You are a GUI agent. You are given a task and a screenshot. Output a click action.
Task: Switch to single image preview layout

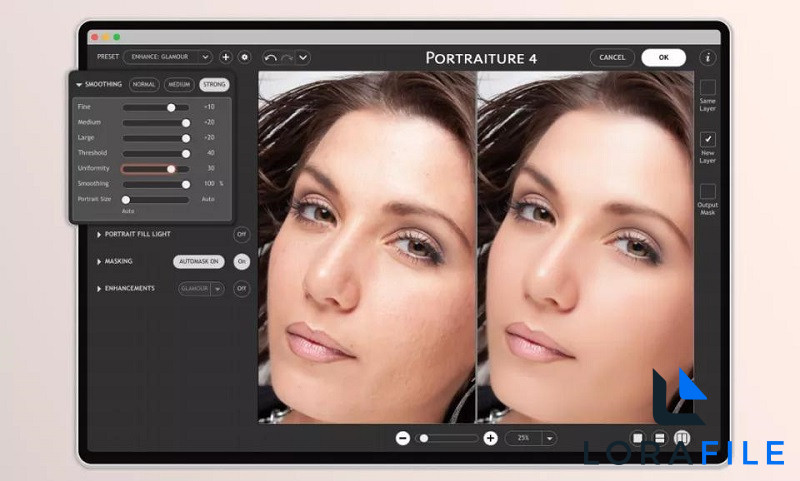638,438
